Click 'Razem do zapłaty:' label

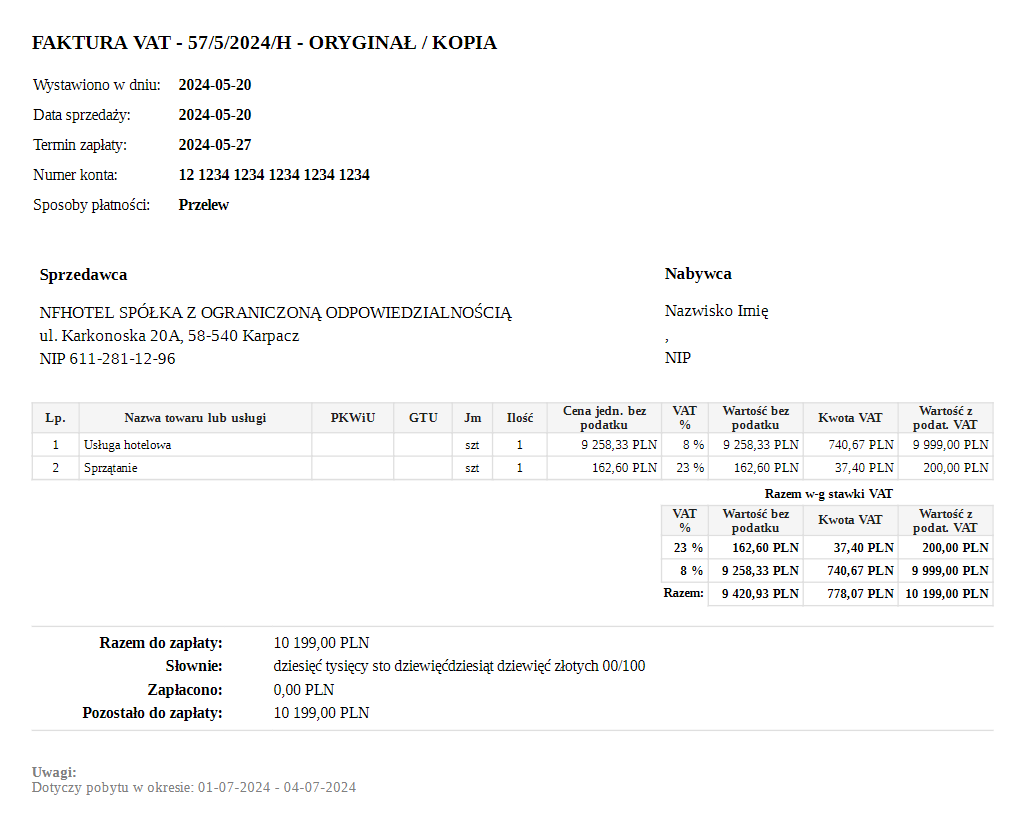pos(161,643)
